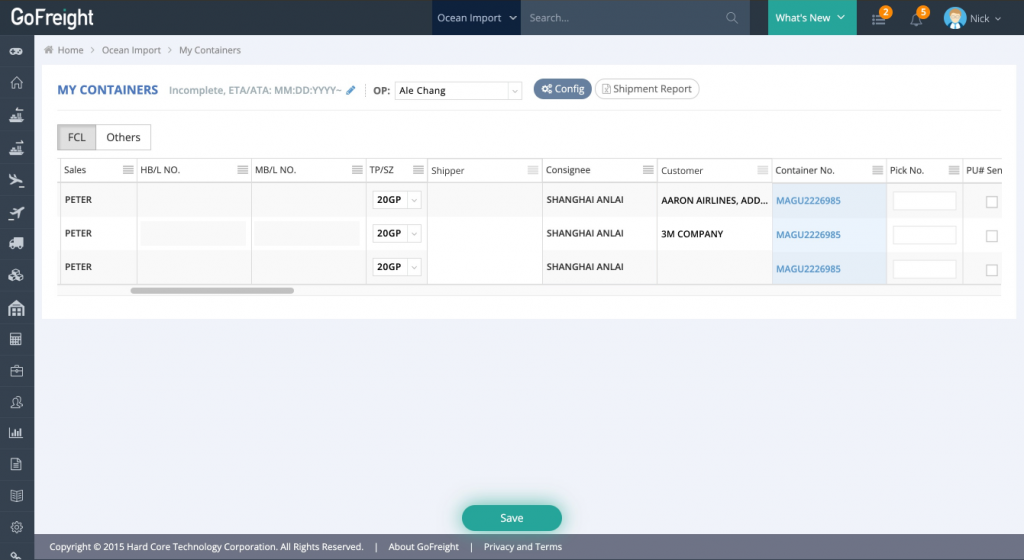This screenshot has width=1024, height=560.
Task: Click the pencil icon to edit ETA filter
Action: click(x=351, y=90)
